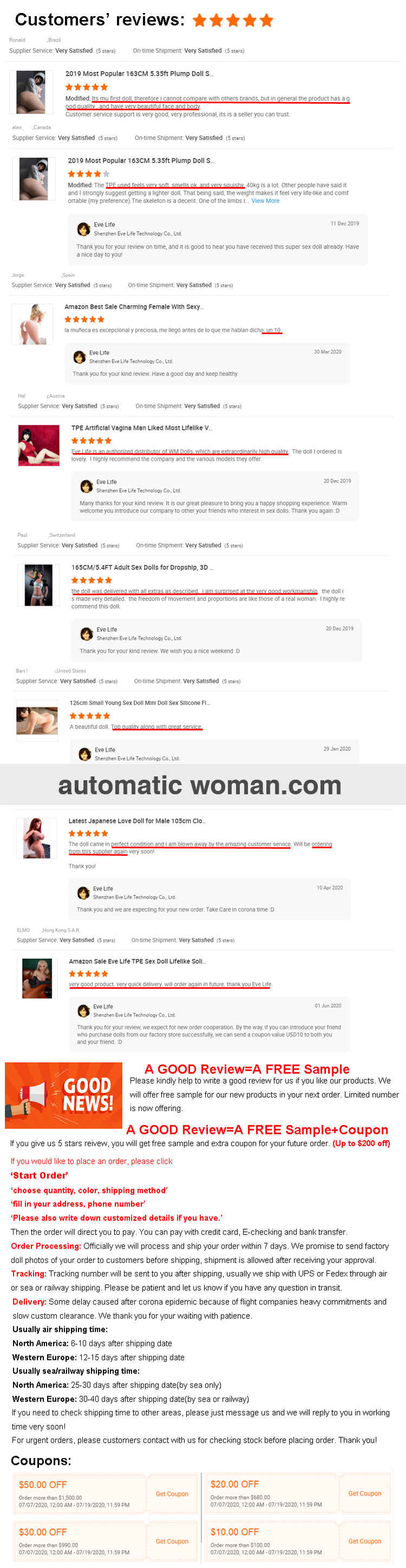The width and height of the screenshot is (406, 1568).
Task: Get the $50.00 OFF coupon
Action: click(x=172, y=1494)
